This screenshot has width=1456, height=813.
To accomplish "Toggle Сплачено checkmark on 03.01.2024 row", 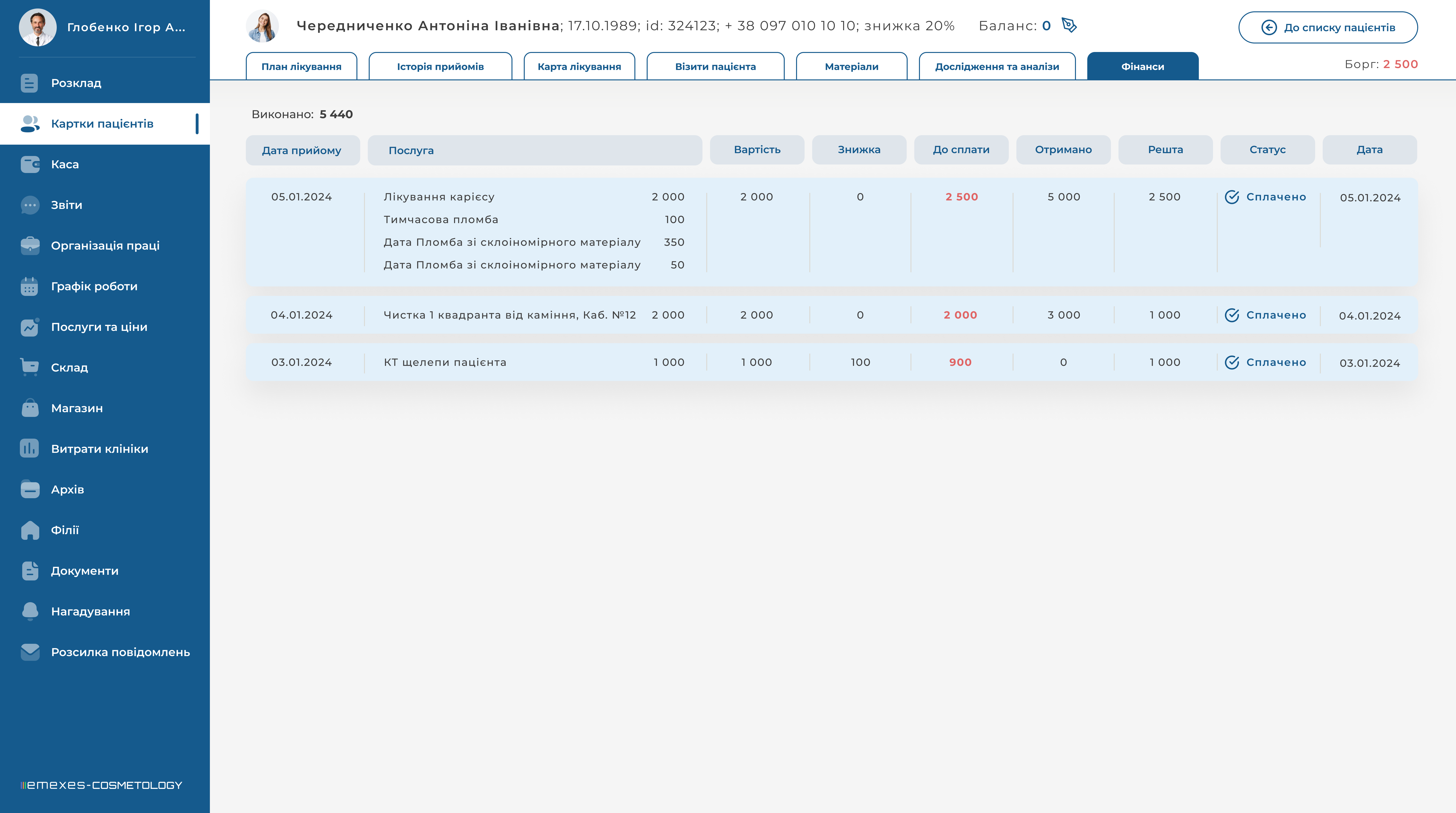I will tap(1232, 363).
